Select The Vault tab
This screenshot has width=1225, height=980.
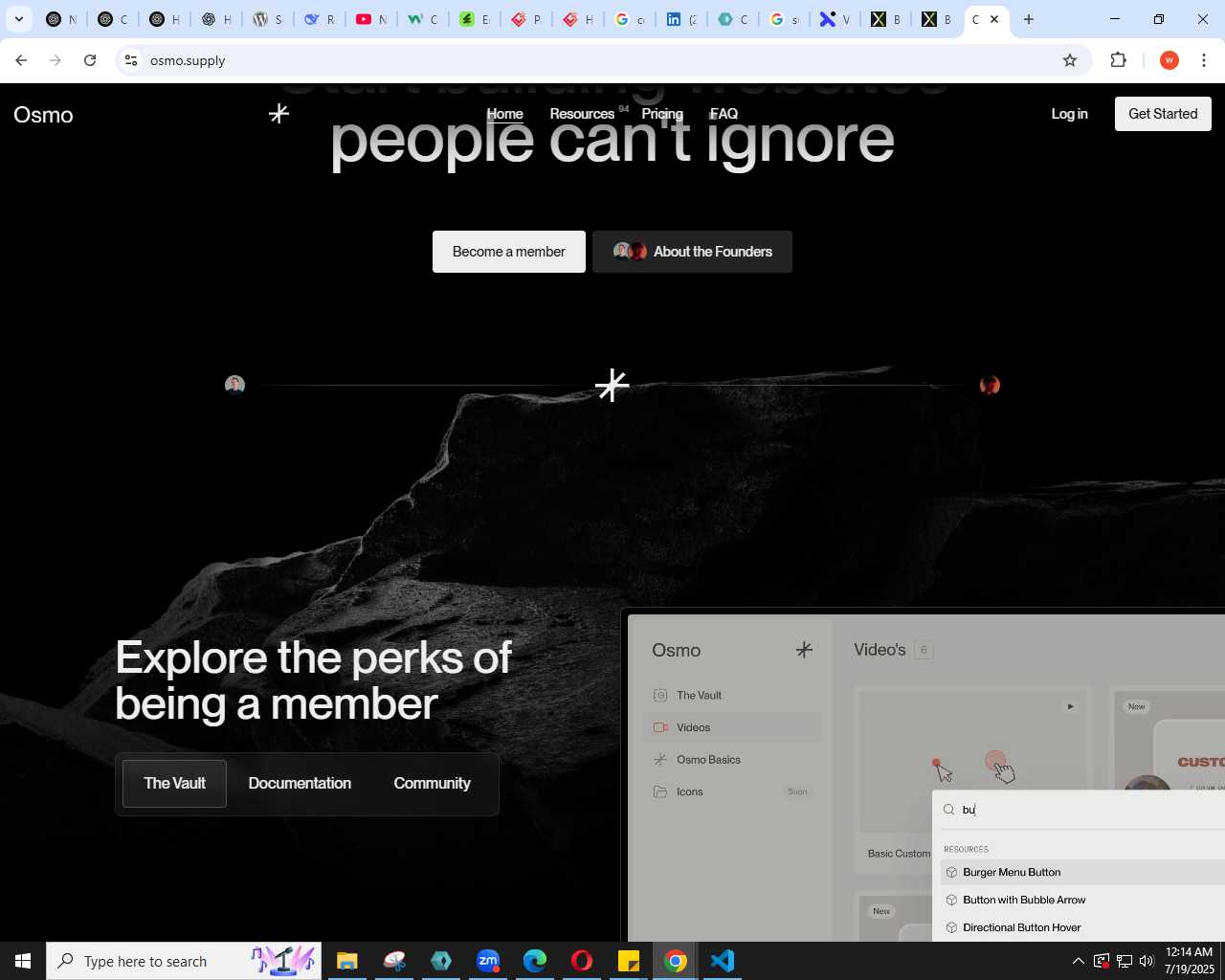[174, 784]
